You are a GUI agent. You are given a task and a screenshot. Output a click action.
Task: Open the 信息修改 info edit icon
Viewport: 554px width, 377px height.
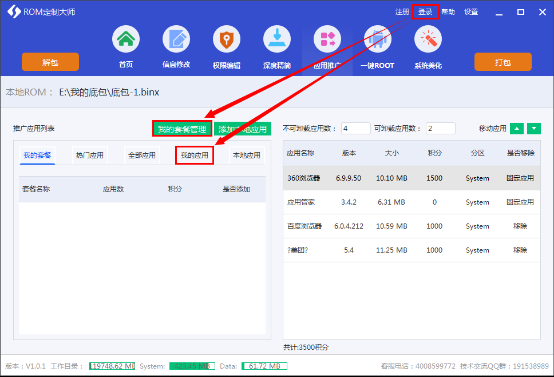pos(176,39)
